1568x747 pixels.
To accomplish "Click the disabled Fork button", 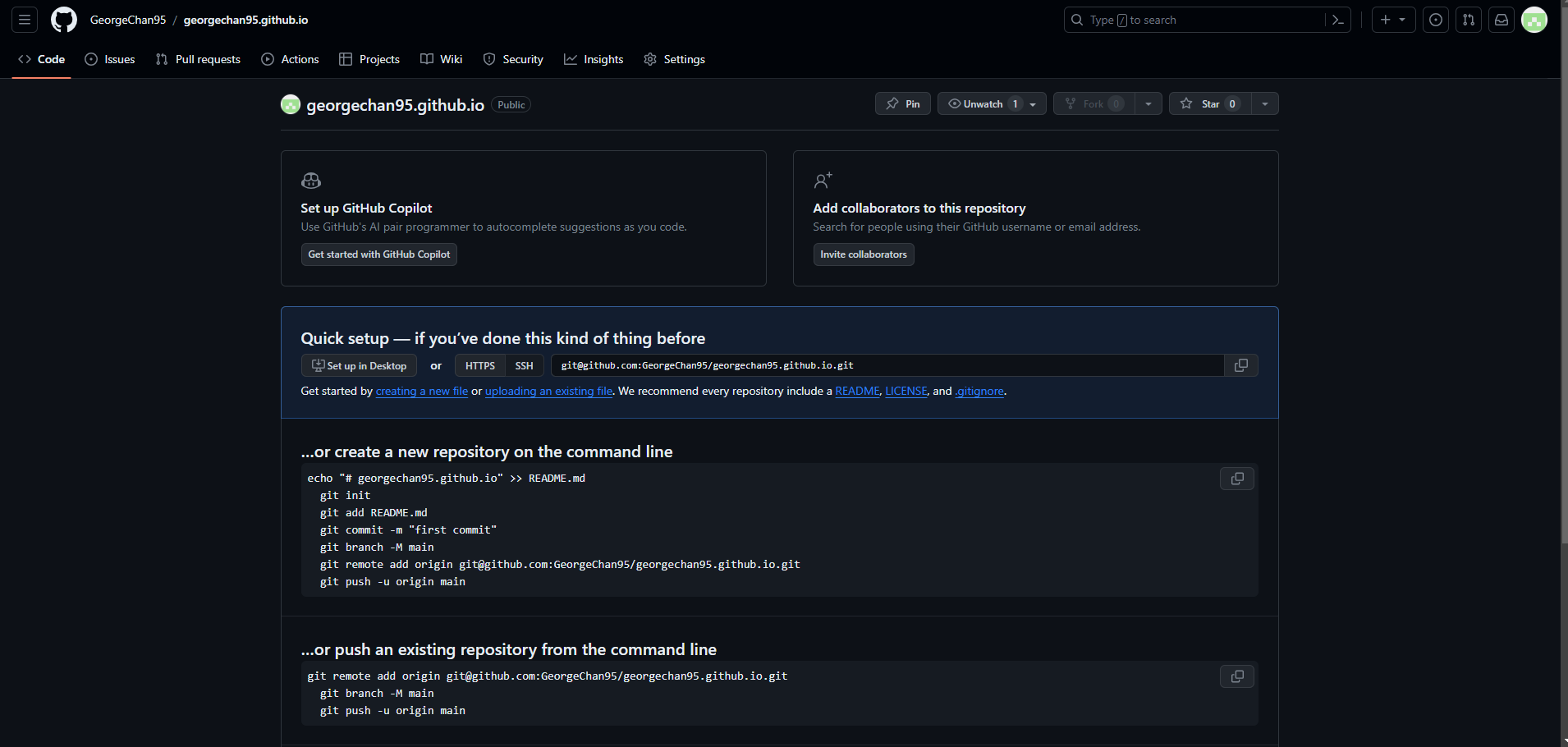I will point(1094,103).
